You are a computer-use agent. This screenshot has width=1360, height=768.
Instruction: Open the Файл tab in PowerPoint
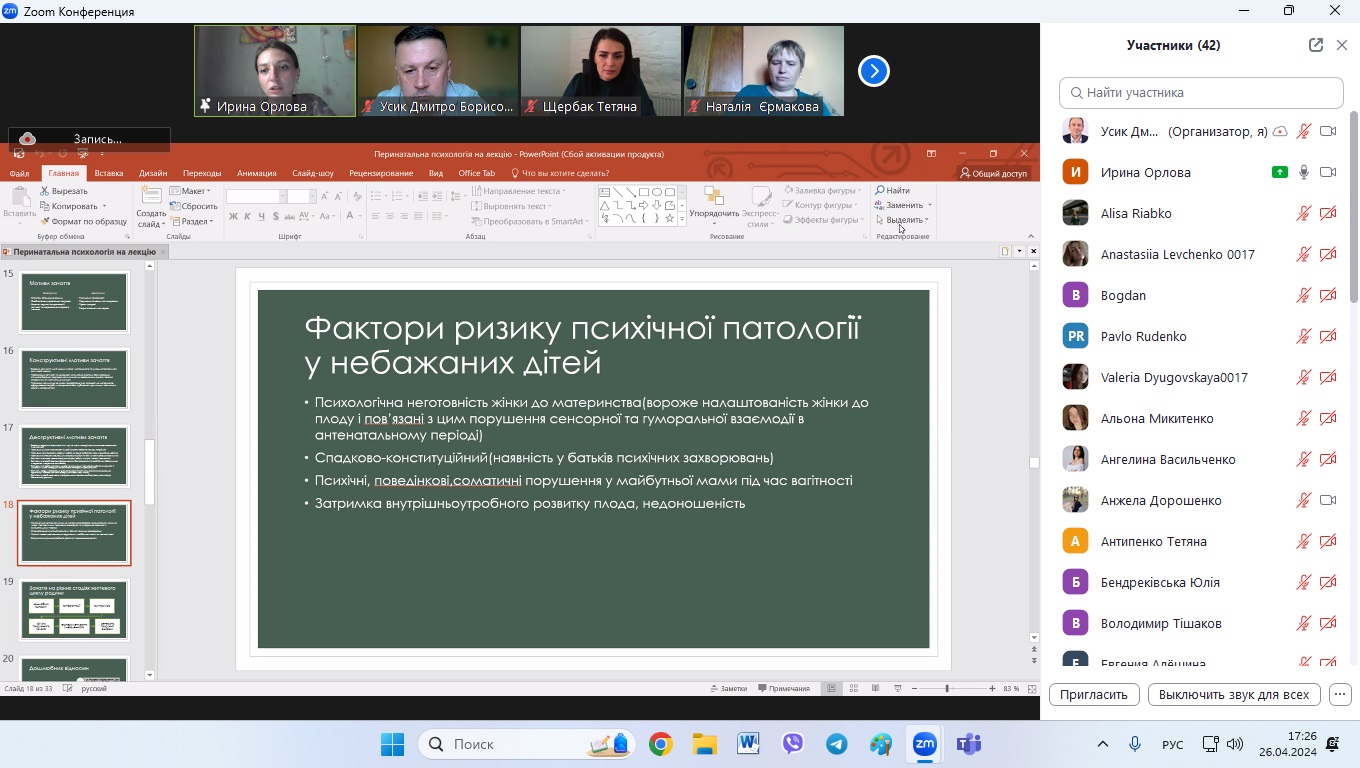tap(19, 173)
